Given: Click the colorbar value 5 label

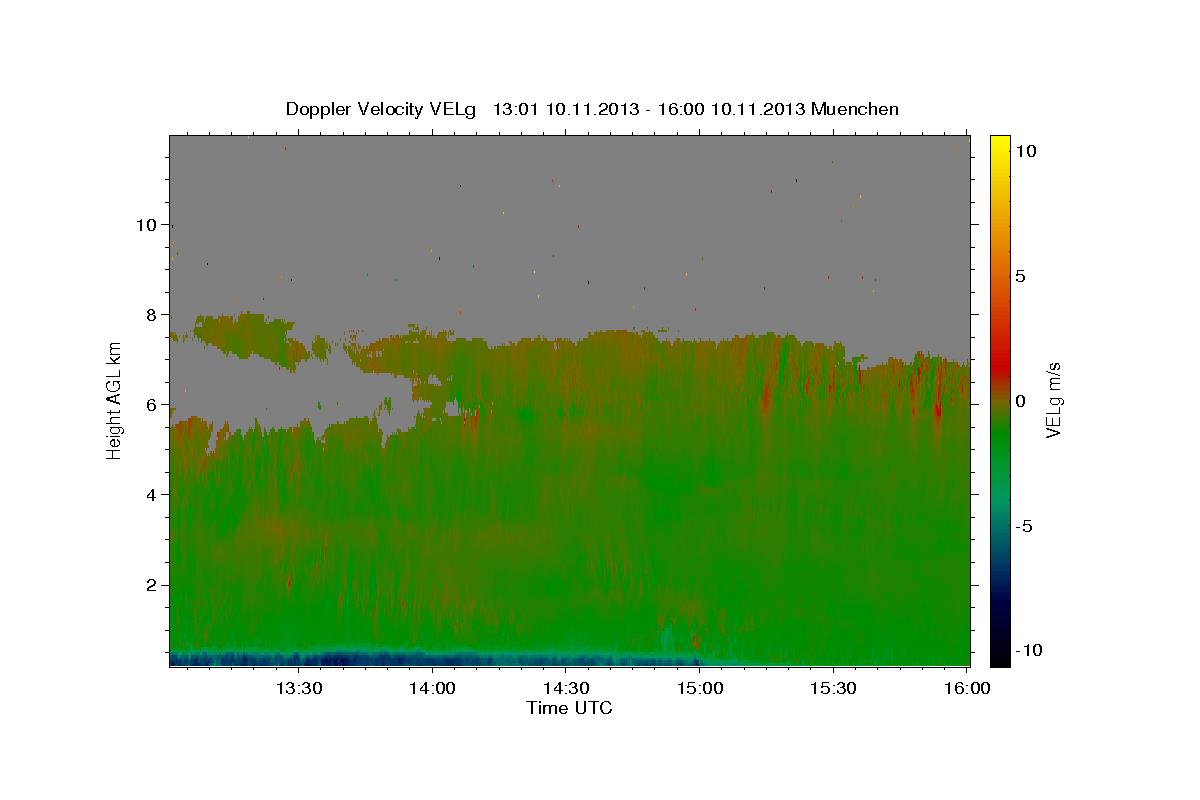Looking at the screenshot, I should [1021, 276].
